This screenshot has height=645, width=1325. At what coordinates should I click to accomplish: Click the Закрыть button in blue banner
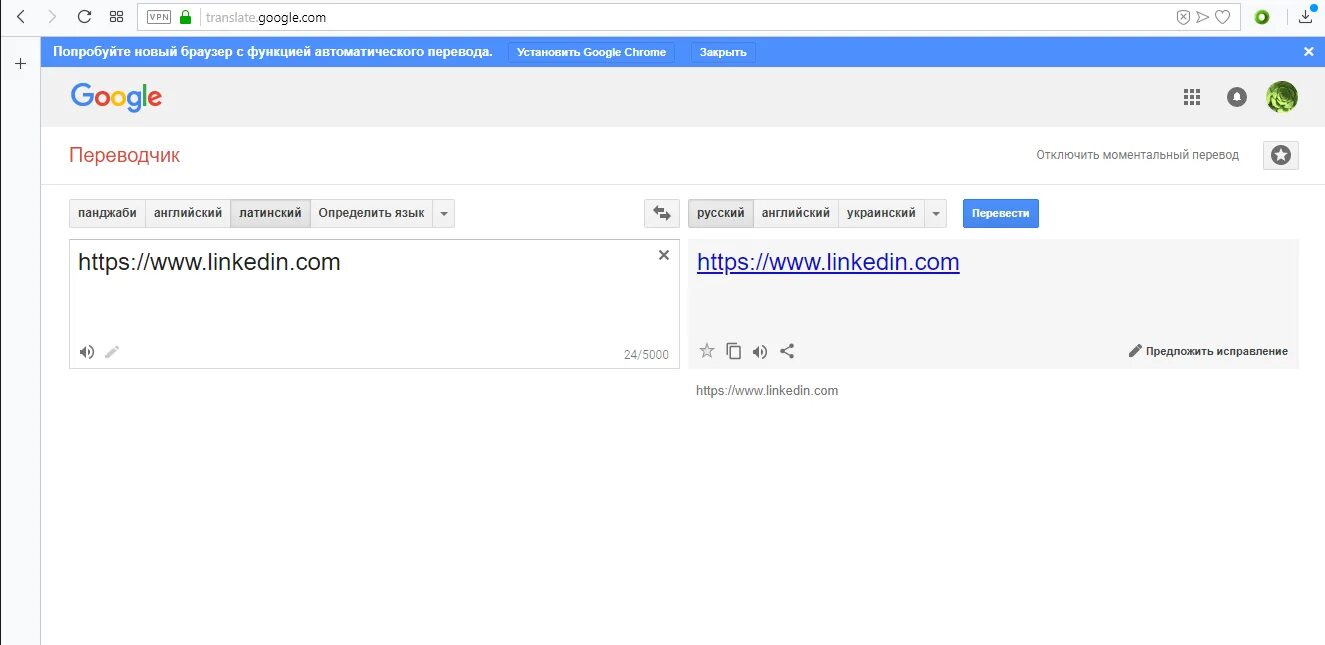(723, 52)
